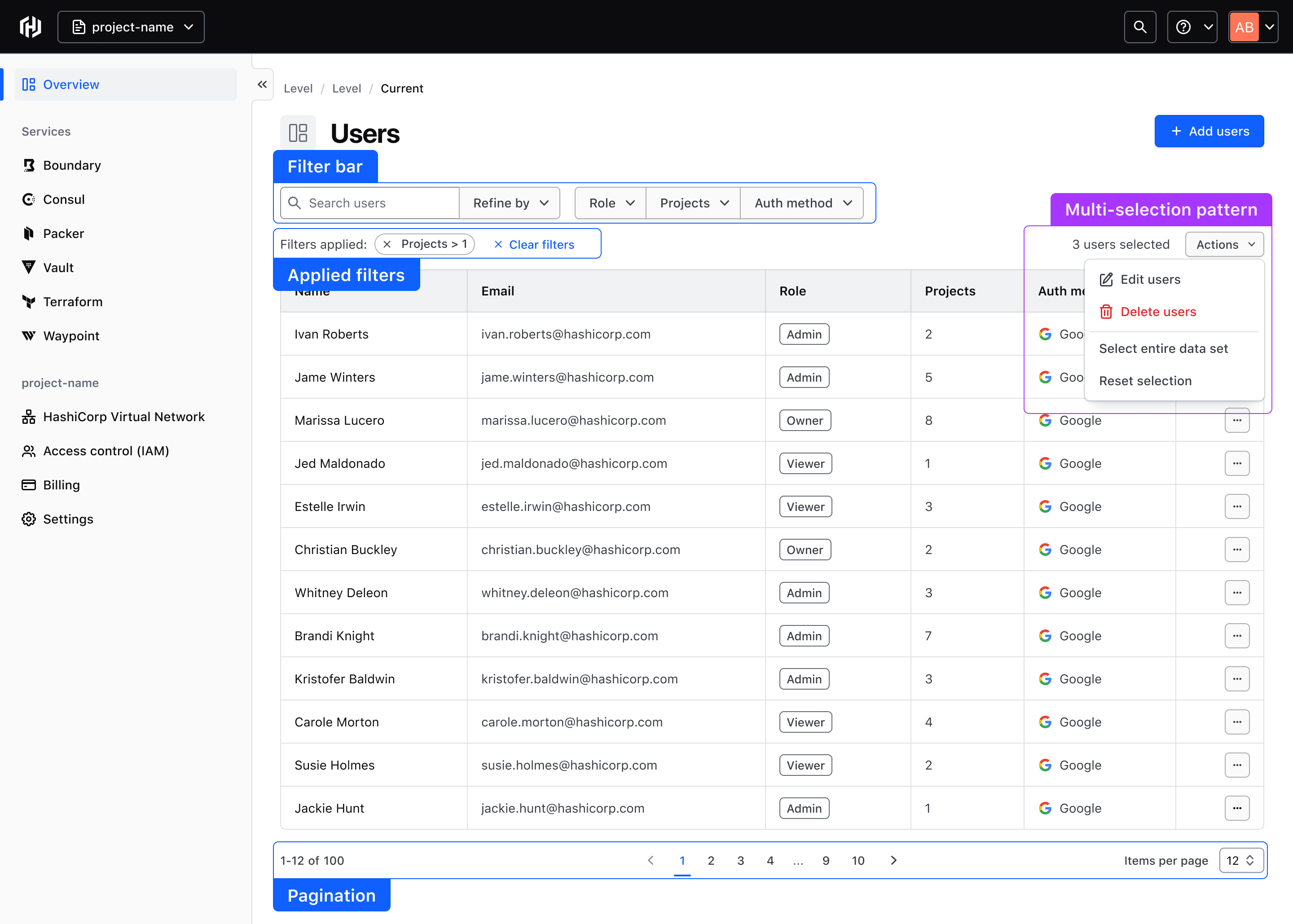1293x924 pixels.
Task: Click the help question mark icon
Action: 1183,26
